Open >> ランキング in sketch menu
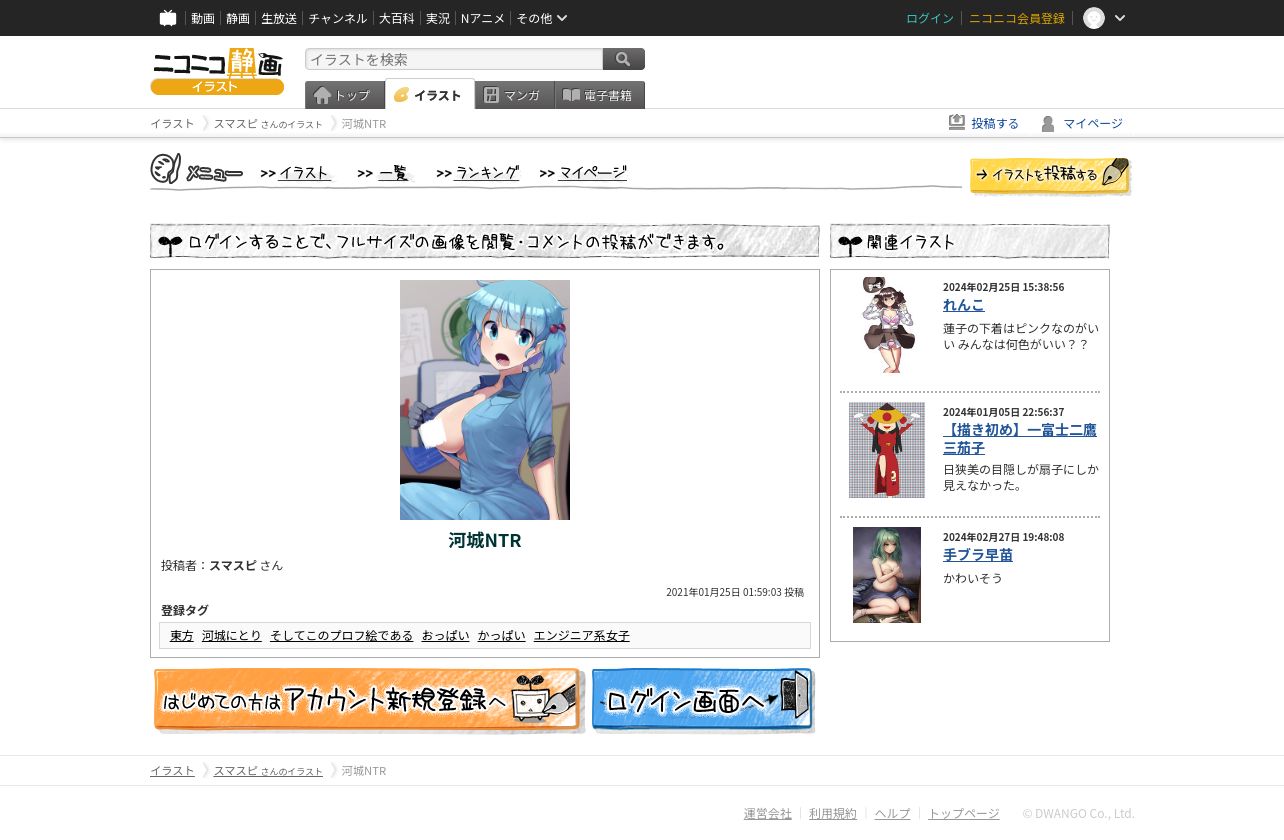This screenshot has width=1284, height=840. [x=478, y=173]
